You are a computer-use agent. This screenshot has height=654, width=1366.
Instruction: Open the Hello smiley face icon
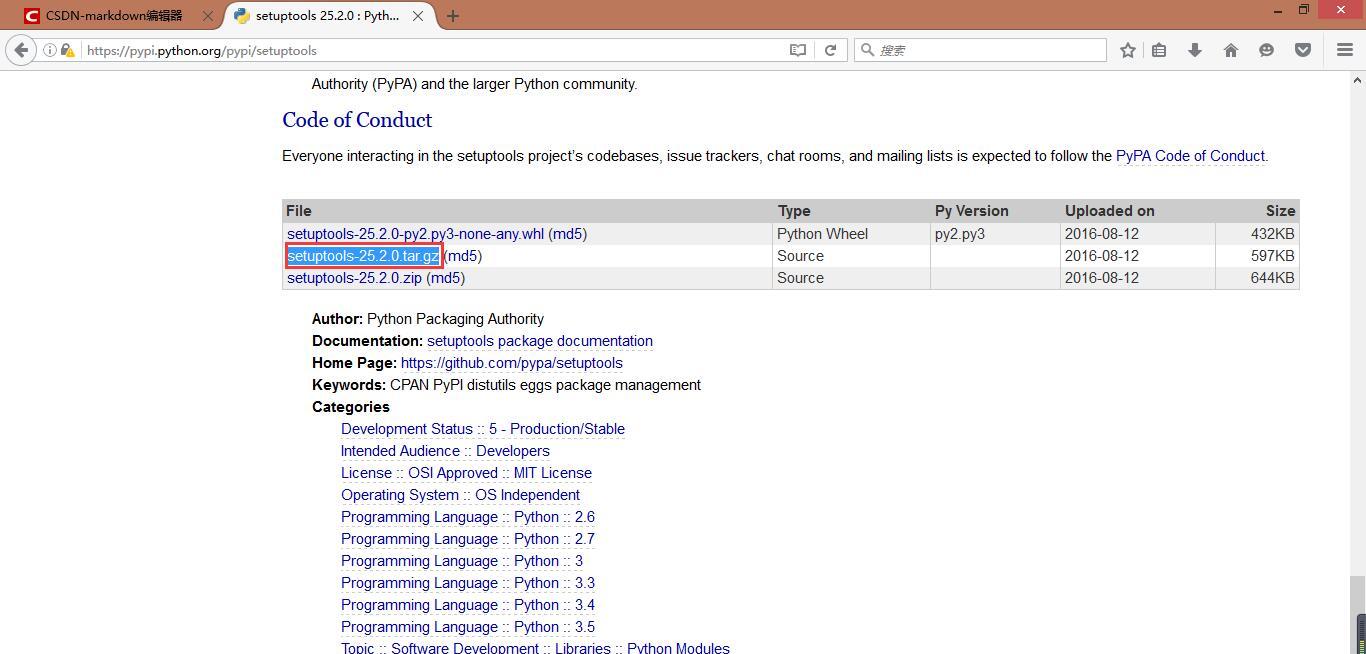[1267, 50]
